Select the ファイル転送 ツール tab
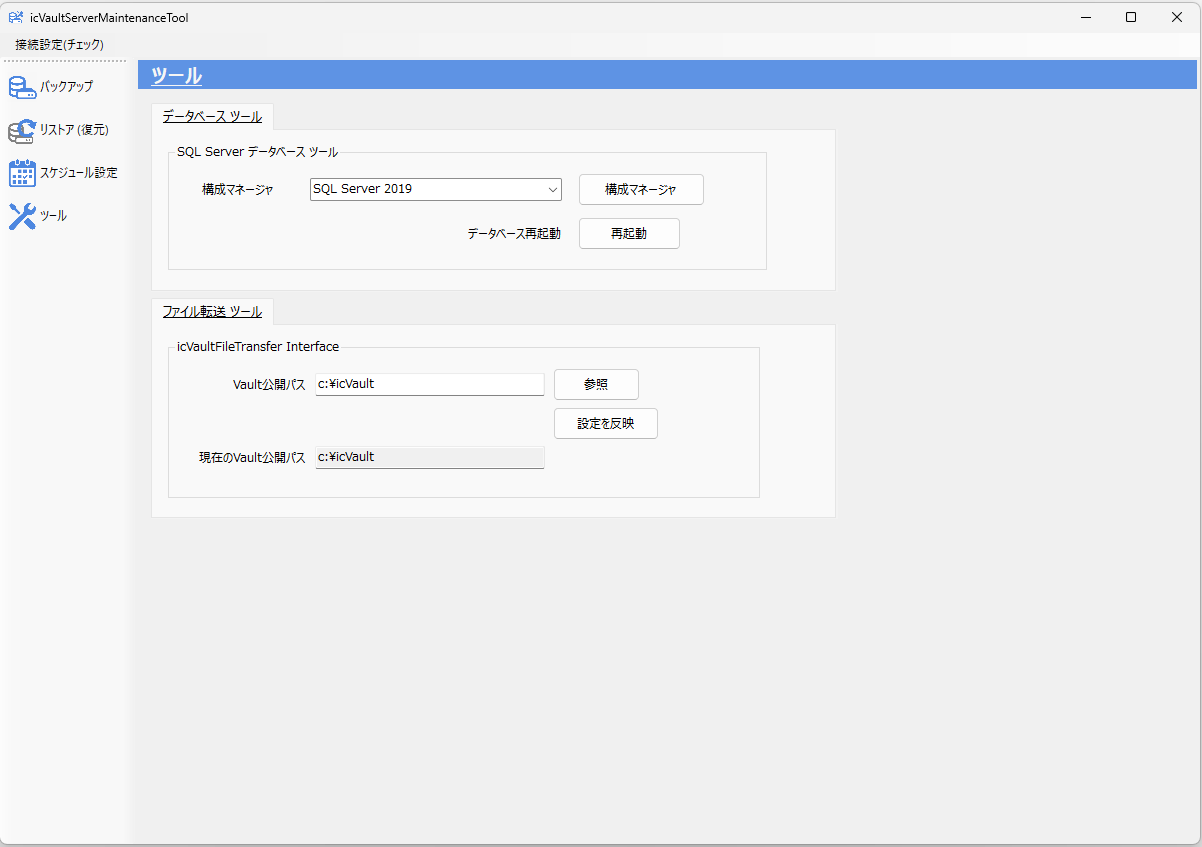1202x847 pixels. coord(212,312)
